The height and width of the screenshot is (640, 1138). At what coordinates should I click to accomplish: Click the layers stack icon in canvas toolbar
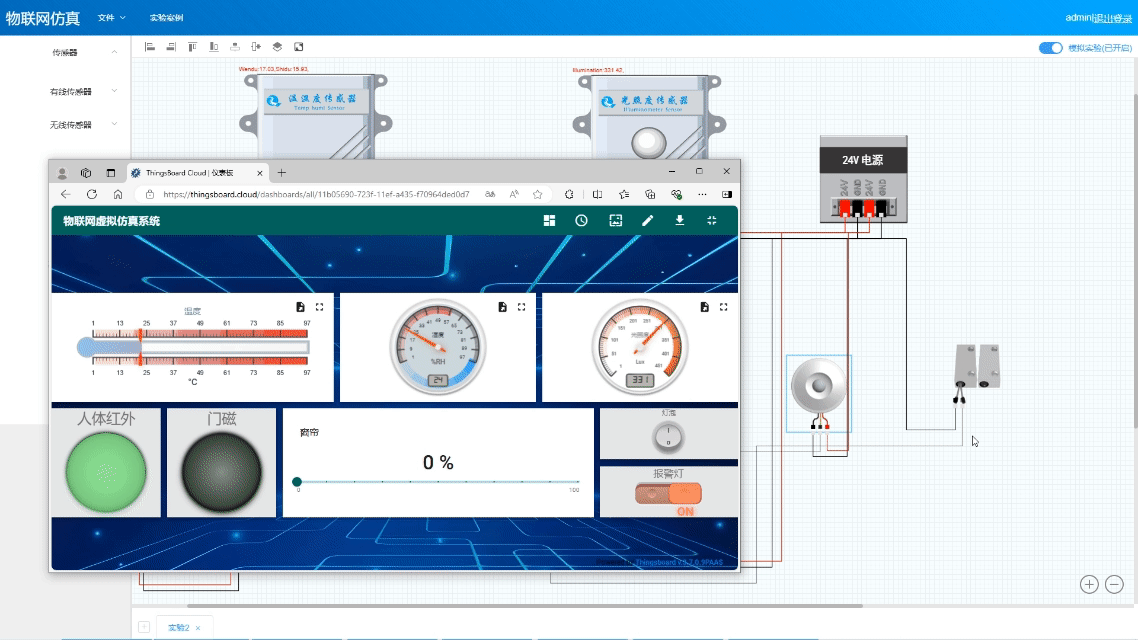click(x=277, y=47)
